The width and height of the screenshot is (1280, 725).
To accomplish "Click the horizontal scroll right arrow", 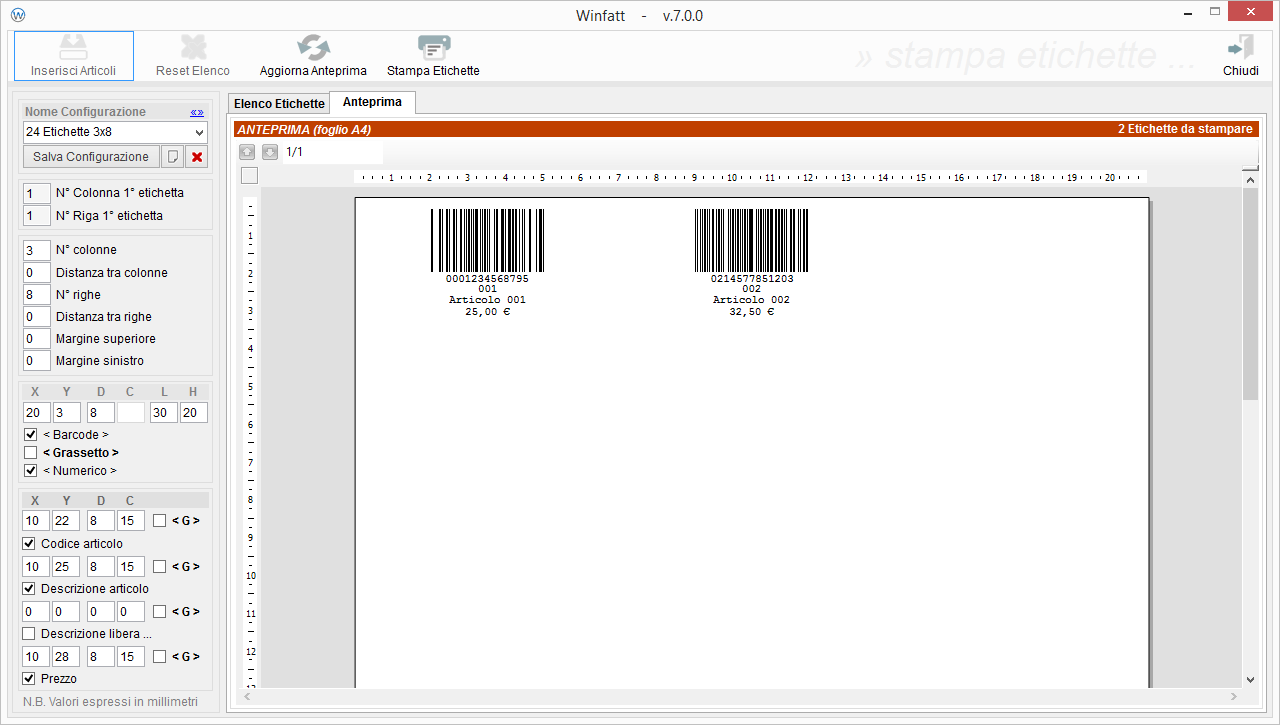I will click(x=1234, y=696).
